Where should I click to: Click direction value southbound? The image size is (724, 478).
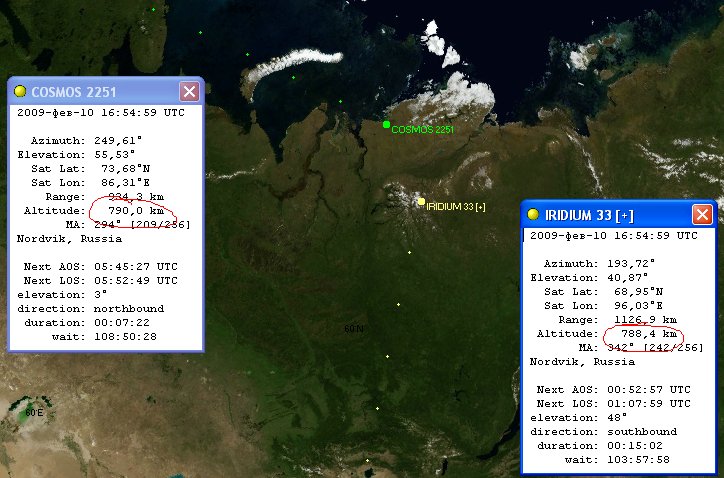(642, 431)
